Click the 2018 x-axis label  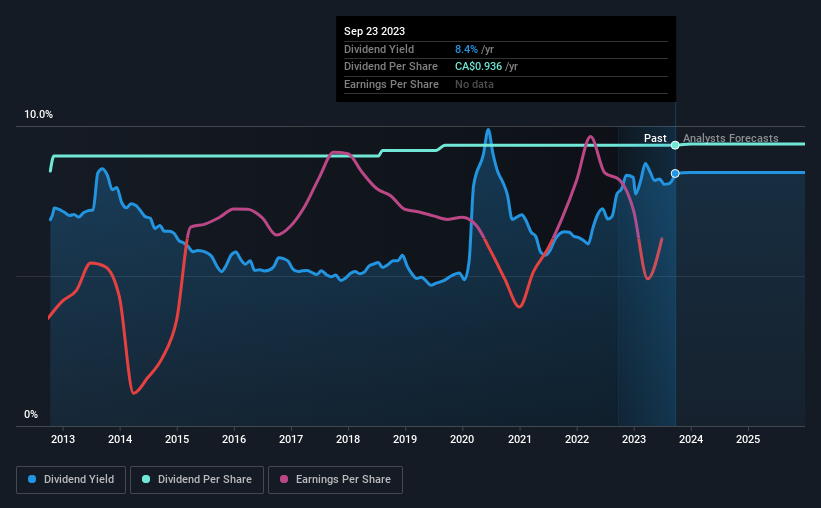(x=348, y=439)
